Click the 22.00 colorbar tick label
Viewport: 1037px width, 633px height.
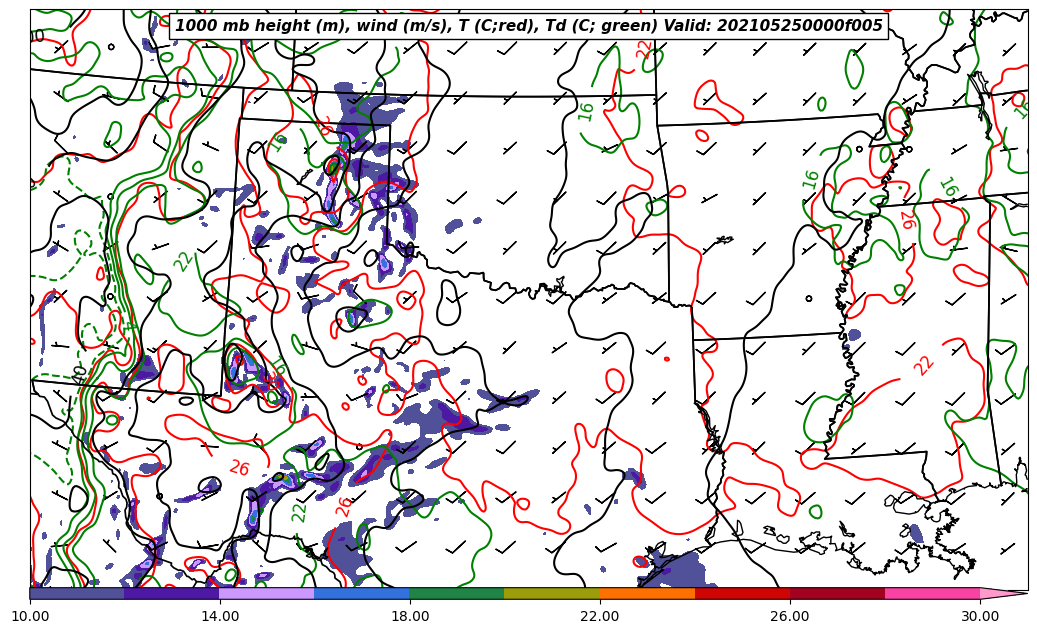[600, 617]
